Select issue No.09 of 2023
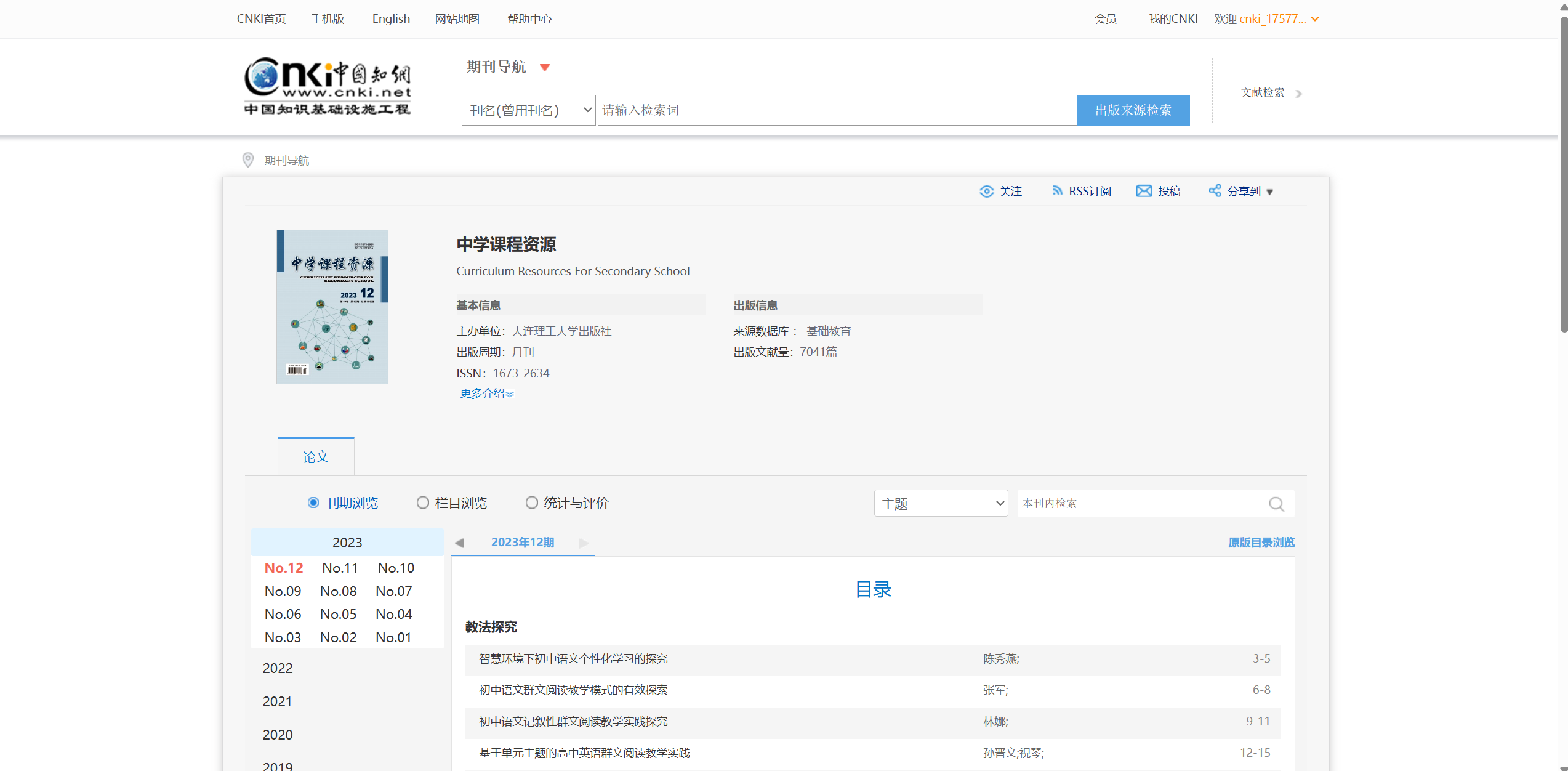 click(x=283, y=592)
